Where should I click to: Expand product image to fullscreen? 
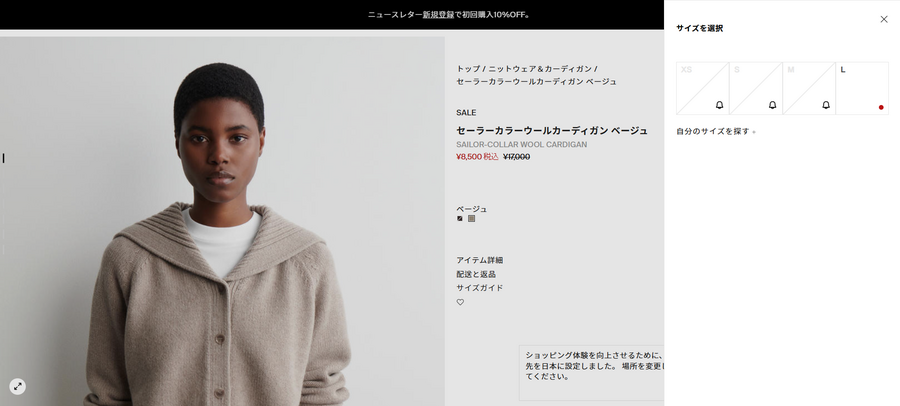coord(18,386)
